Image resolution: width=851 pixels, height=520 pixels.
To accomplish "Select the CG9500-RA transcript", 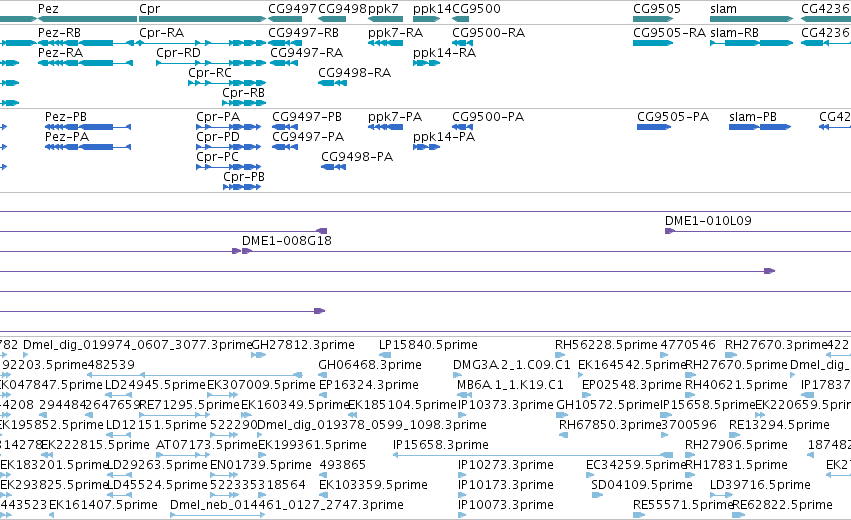I will pyautogui.click(x=462, y=43).
